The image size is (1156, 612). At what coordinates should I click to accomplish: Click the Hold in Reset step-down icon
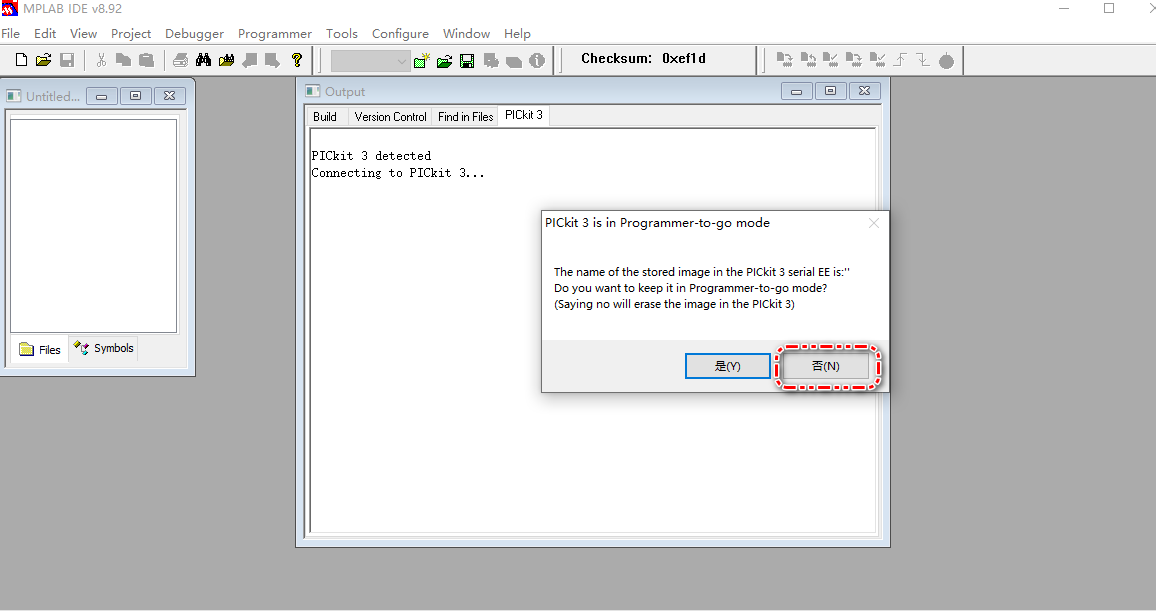(x=923, y=60)
